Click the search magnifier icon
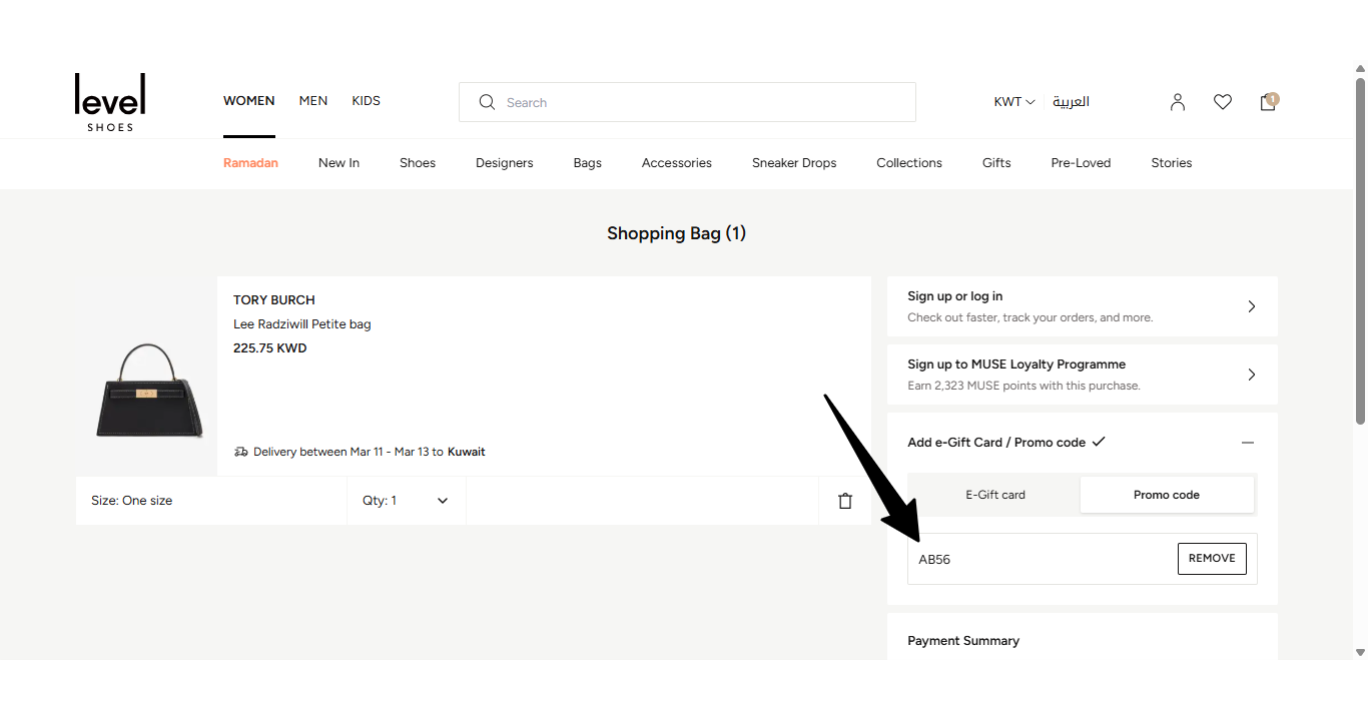The height and width of the screenshot is (720, 1368). click(487, 102)
